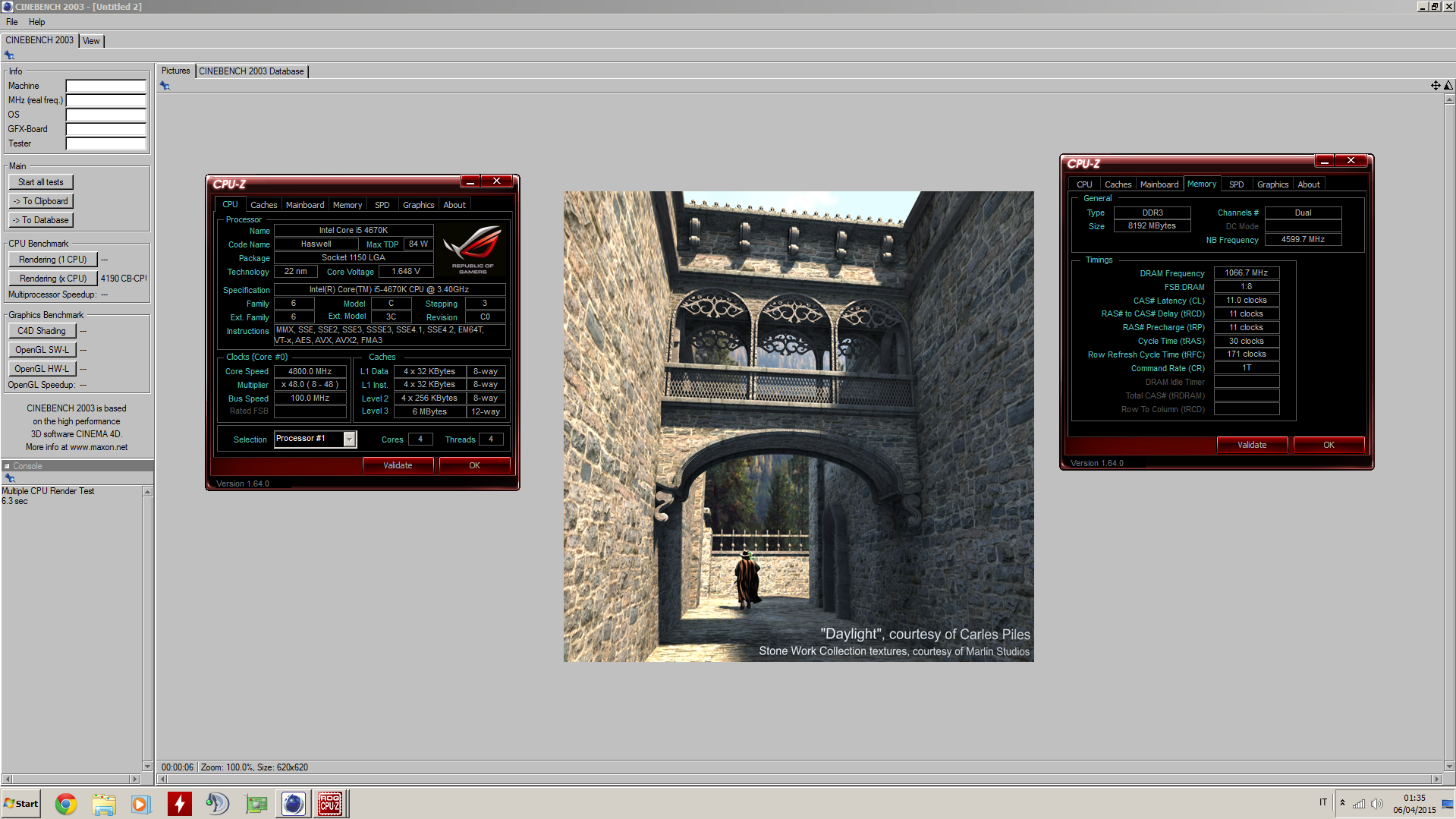This screenshot has width=1456, height=819.
Task: Click Validate in left CPU-Z window
Action: 398,465
